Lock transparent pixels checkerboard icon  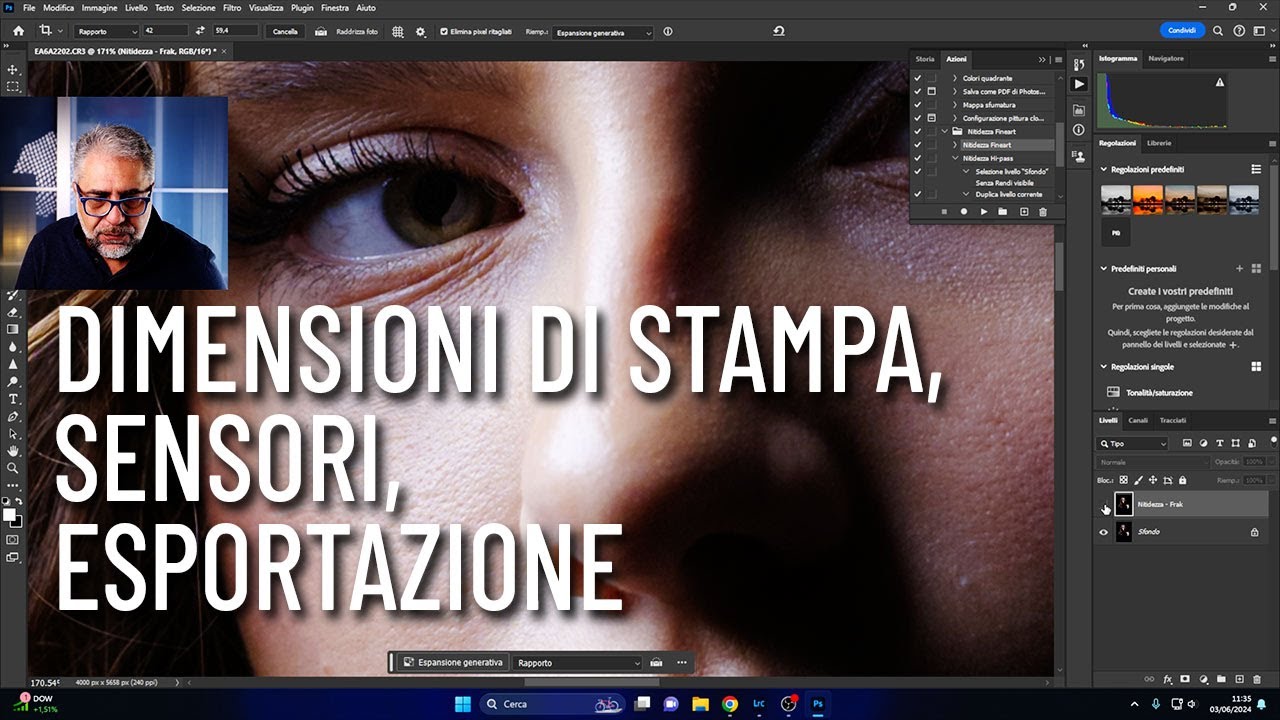[1123, 480]
